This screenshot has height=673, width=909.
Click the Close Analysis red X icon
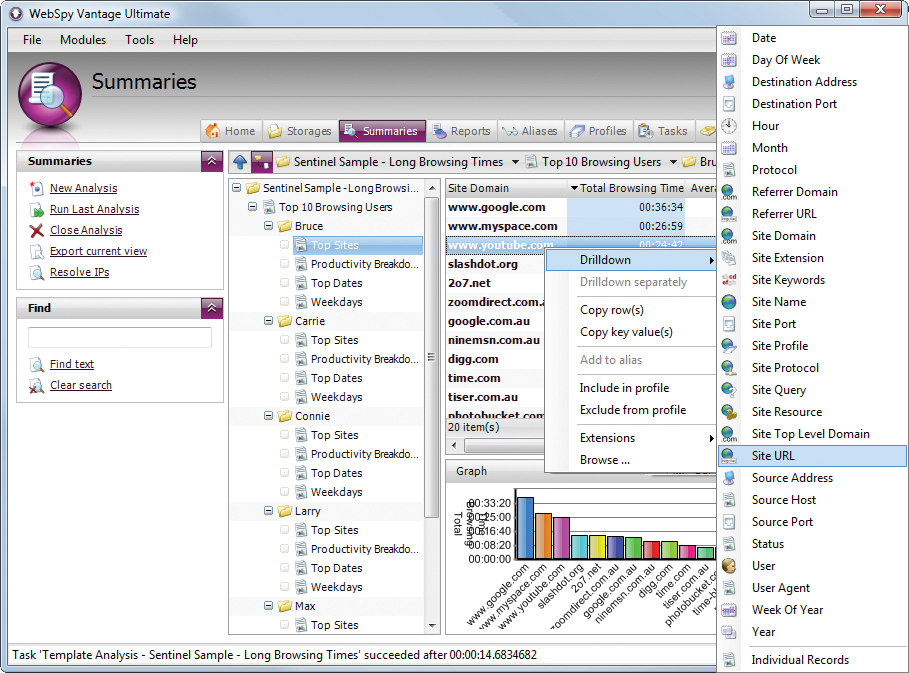pos(37,230)
